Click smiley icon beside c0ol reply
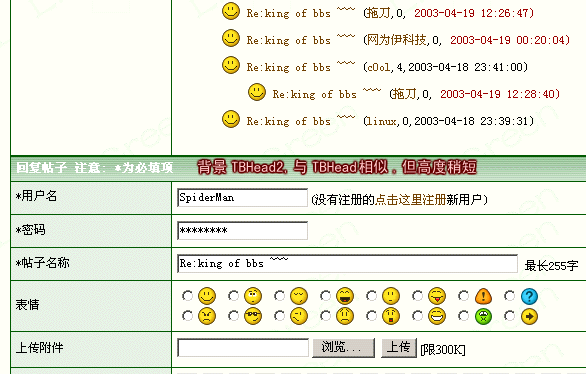Image resolution: width=586 pixels, height=374 pixels. 231,65
